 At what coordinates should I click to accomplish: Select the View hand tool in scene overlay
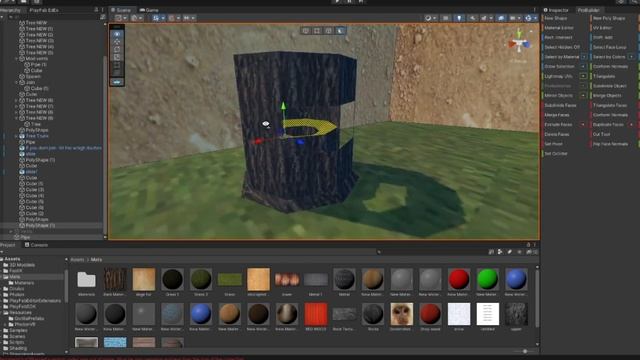click(x=117, y=34)
